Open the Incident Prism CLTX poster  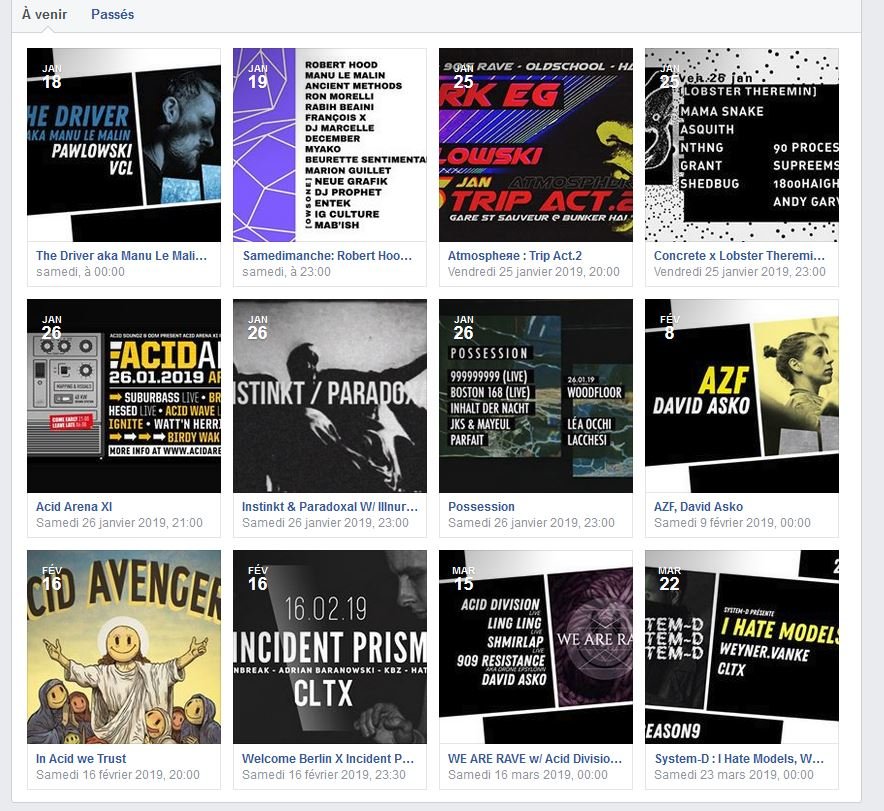[x=330, y=647]
